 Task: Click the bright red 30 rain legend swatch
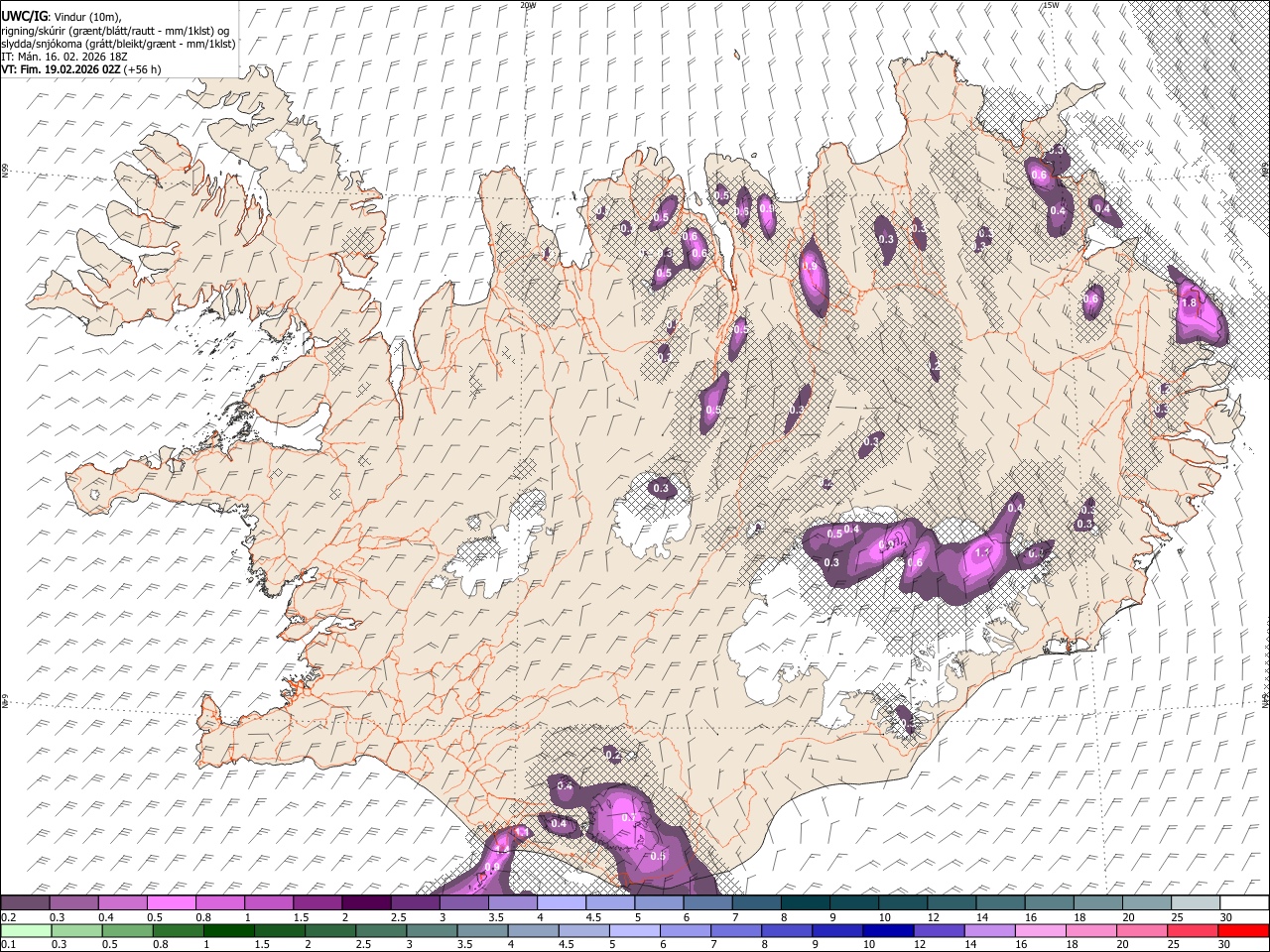point(1244,930)
